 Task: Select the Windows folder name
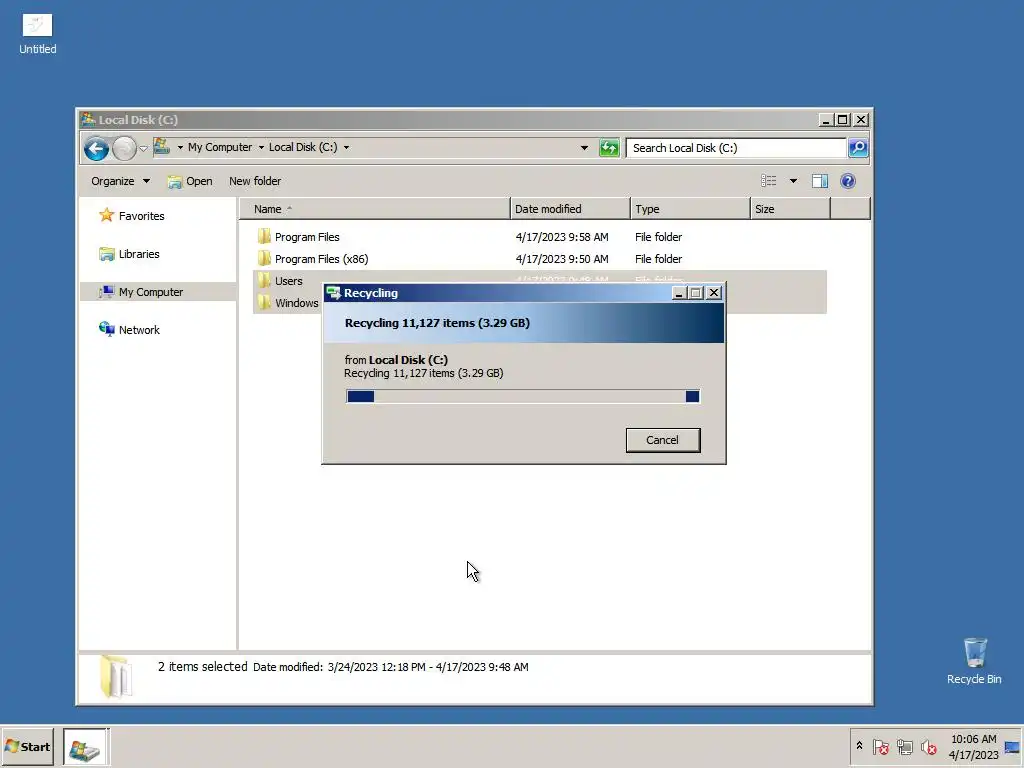(x=296, y=303)
